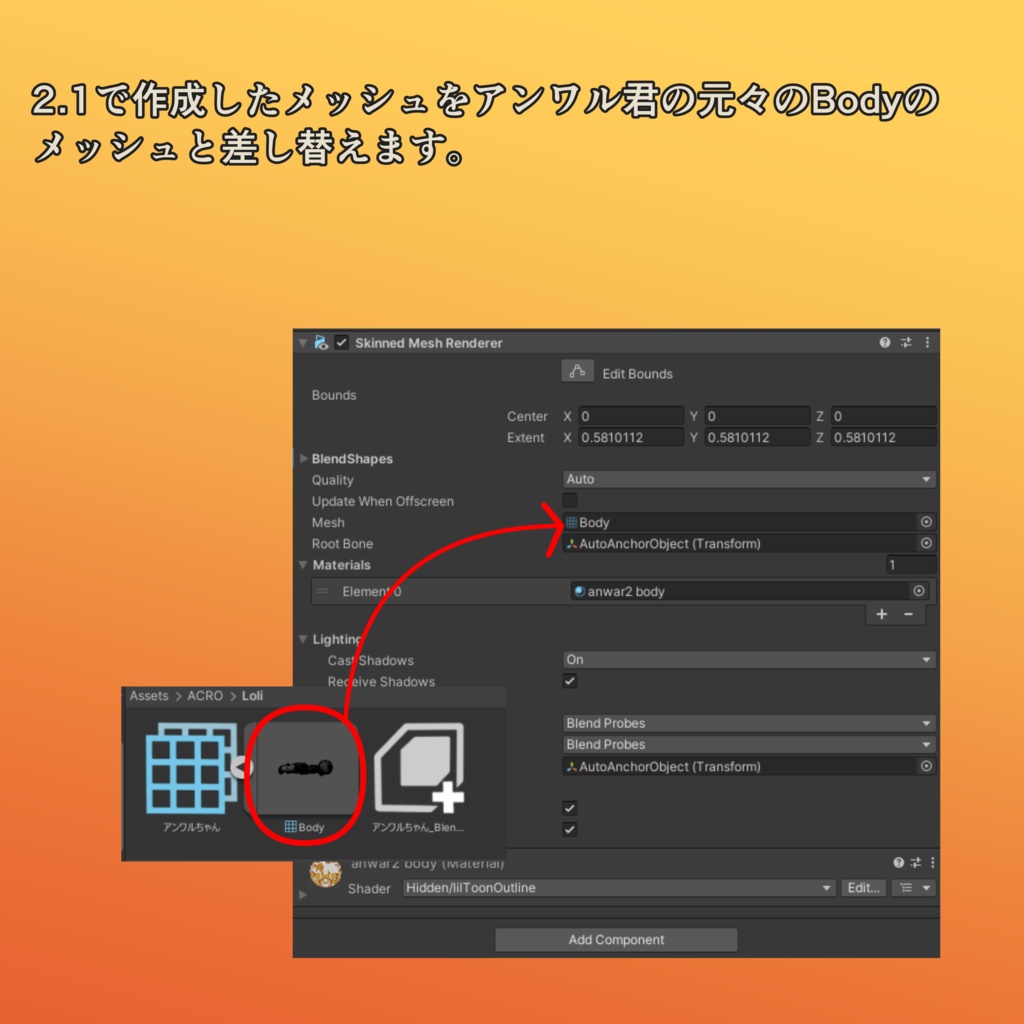Screen dimensions: 1024x1024
Task: Open material three-dot options menu
Action: 933,863
